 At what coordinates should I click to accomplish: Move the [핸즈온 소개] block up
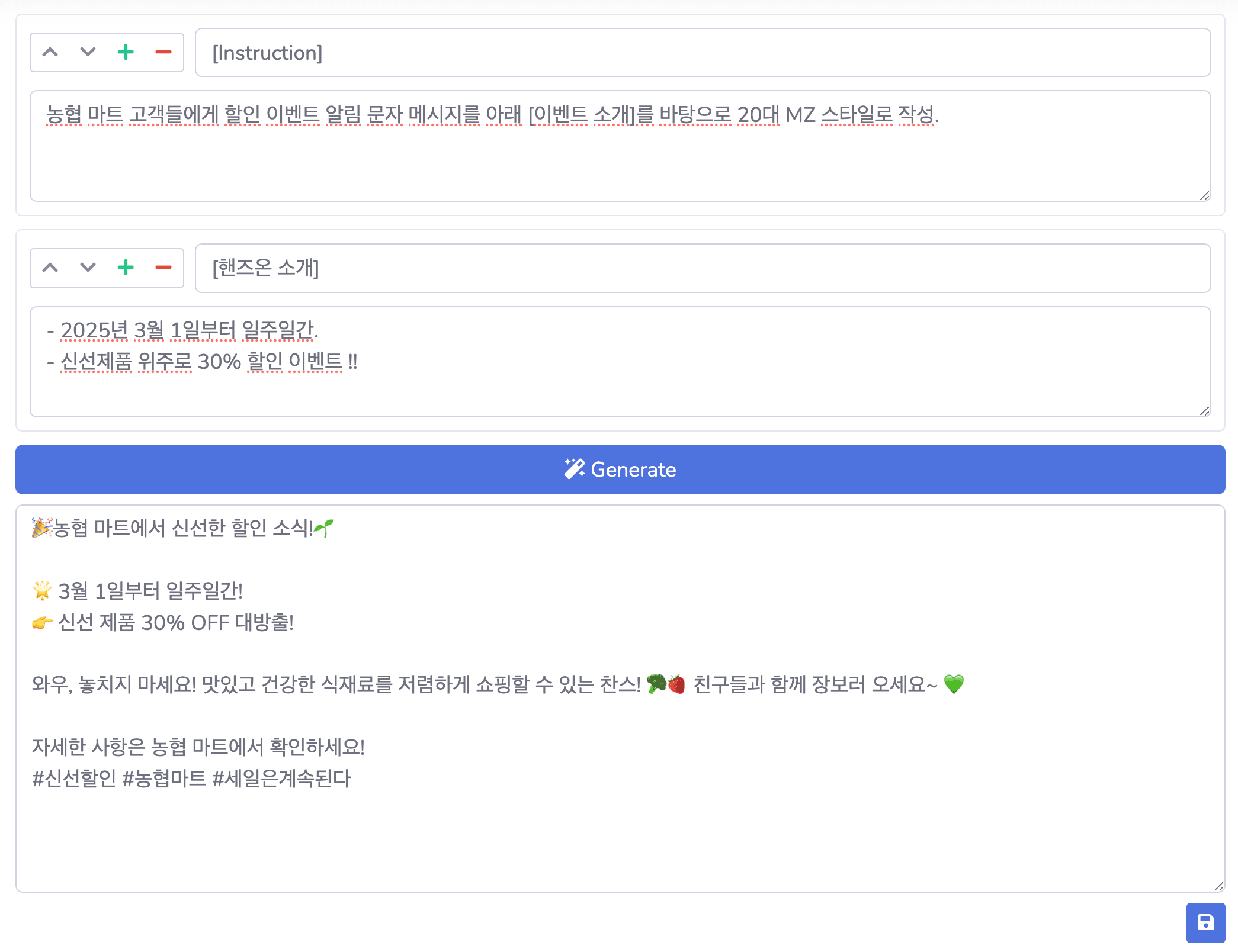point(50,268)
